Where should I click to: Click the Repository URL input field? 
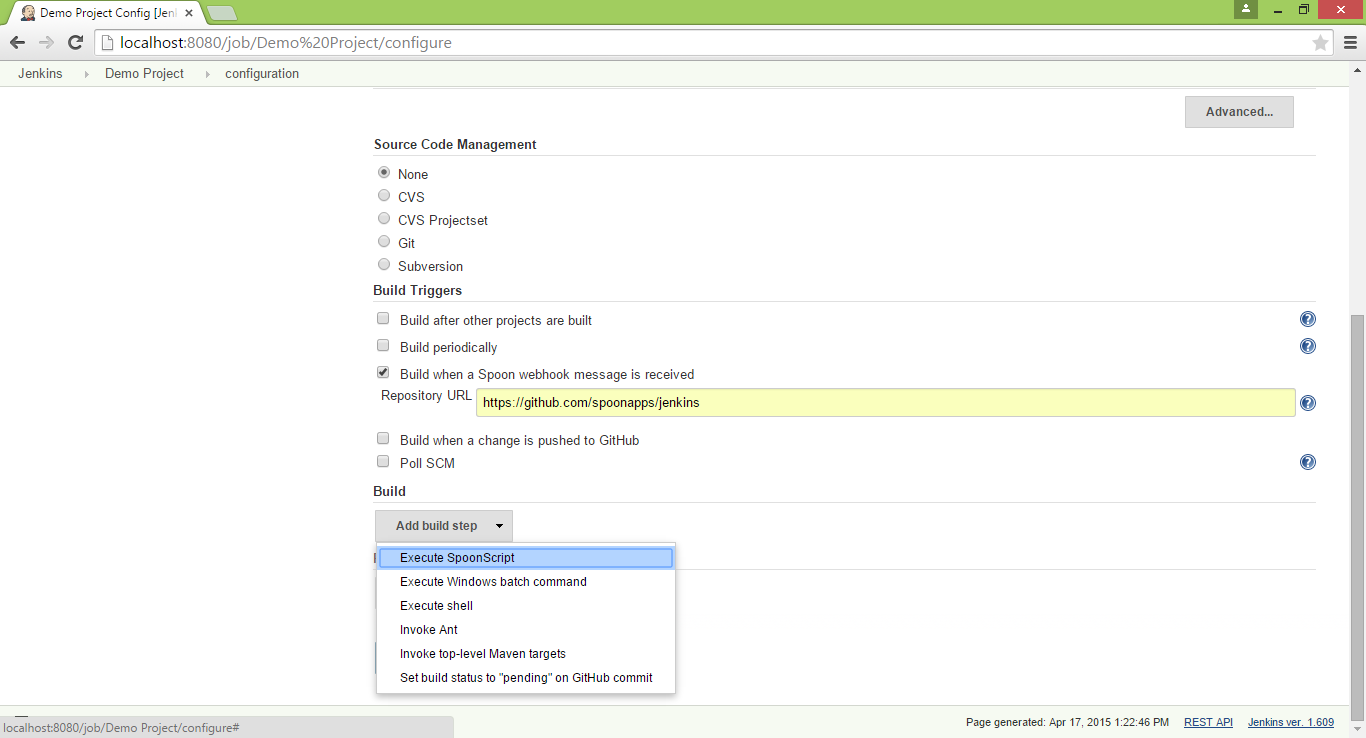886,403
